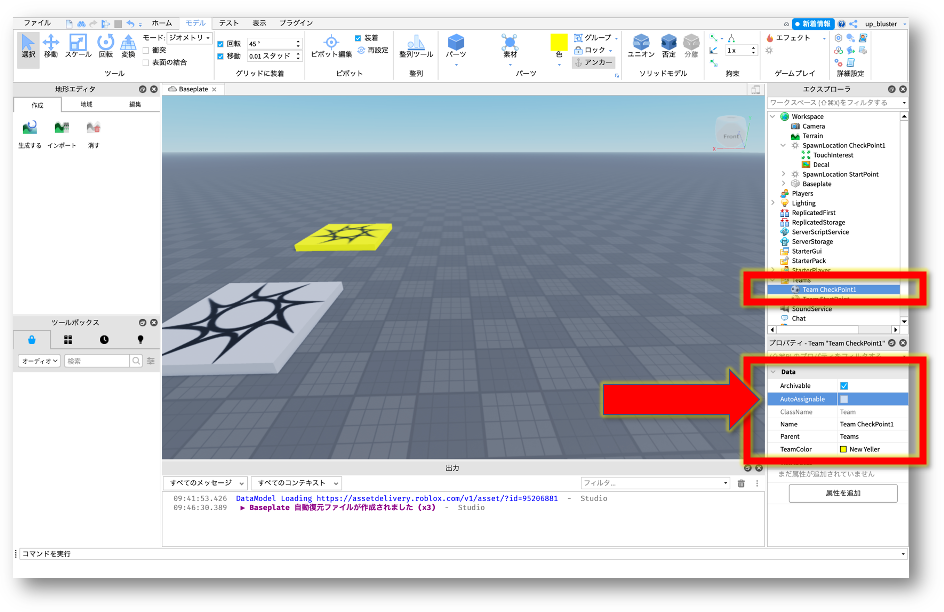
Task: Toggle the pivot 装着 snap checkbox
Action: (x=358, y=38)
